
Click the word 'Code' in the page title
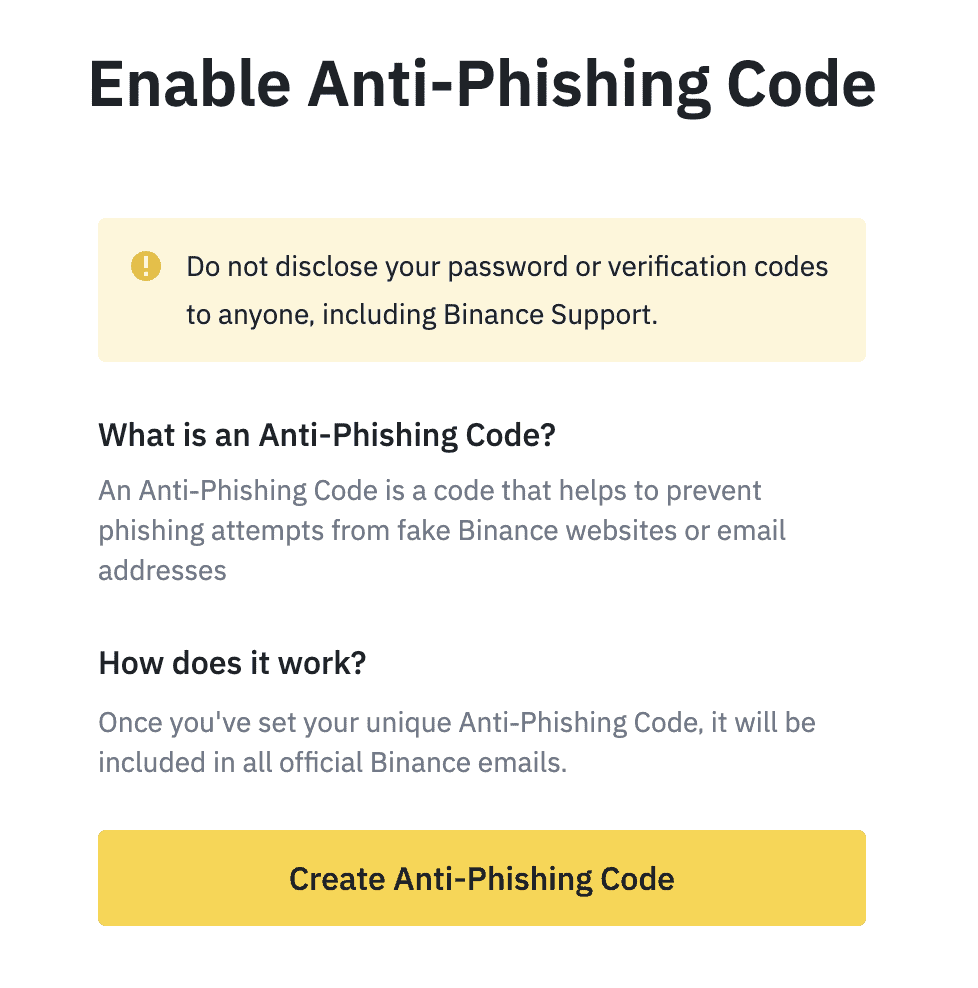click(802, 84)
